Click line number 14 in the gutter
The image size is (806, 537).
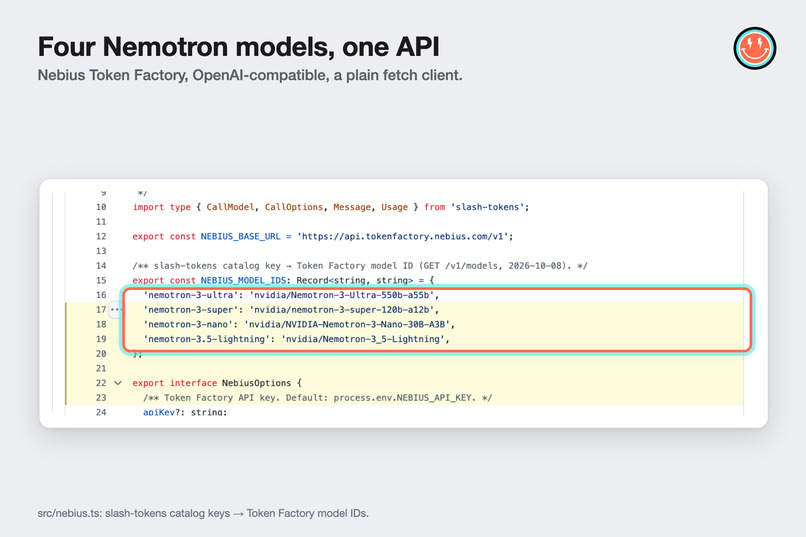pos(101,266)
